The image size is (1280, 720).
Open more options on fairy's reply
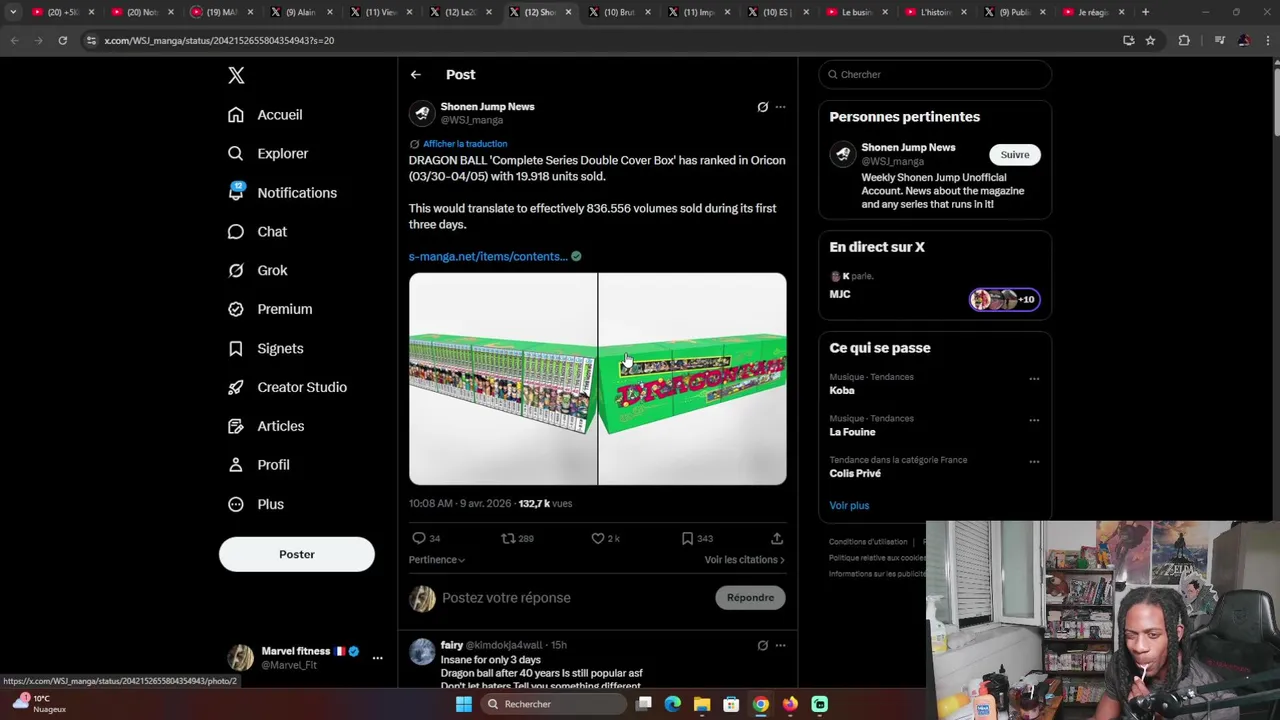tap(781, 646)
